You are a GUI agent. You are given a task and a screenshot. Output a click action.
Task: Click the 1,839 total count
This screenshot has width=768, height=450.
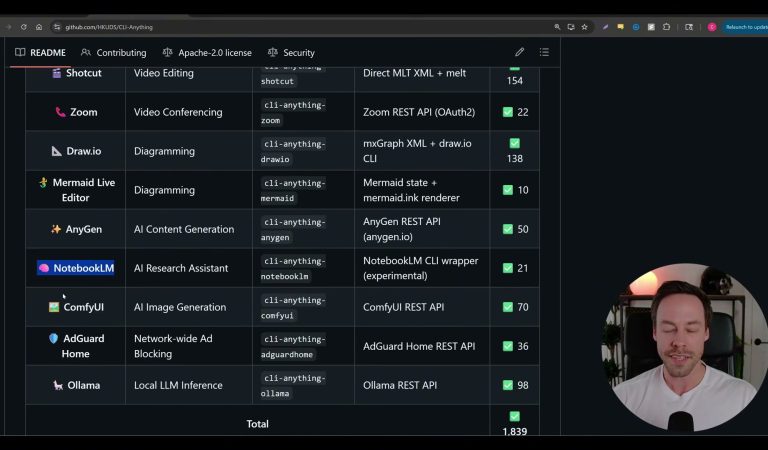515,431
